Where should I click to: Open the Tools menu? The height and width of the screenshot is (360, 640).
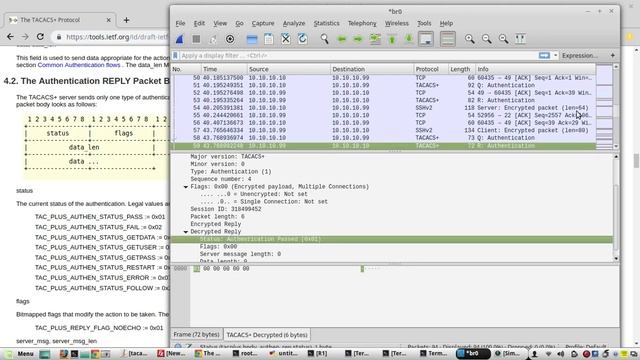pos(424,23)
